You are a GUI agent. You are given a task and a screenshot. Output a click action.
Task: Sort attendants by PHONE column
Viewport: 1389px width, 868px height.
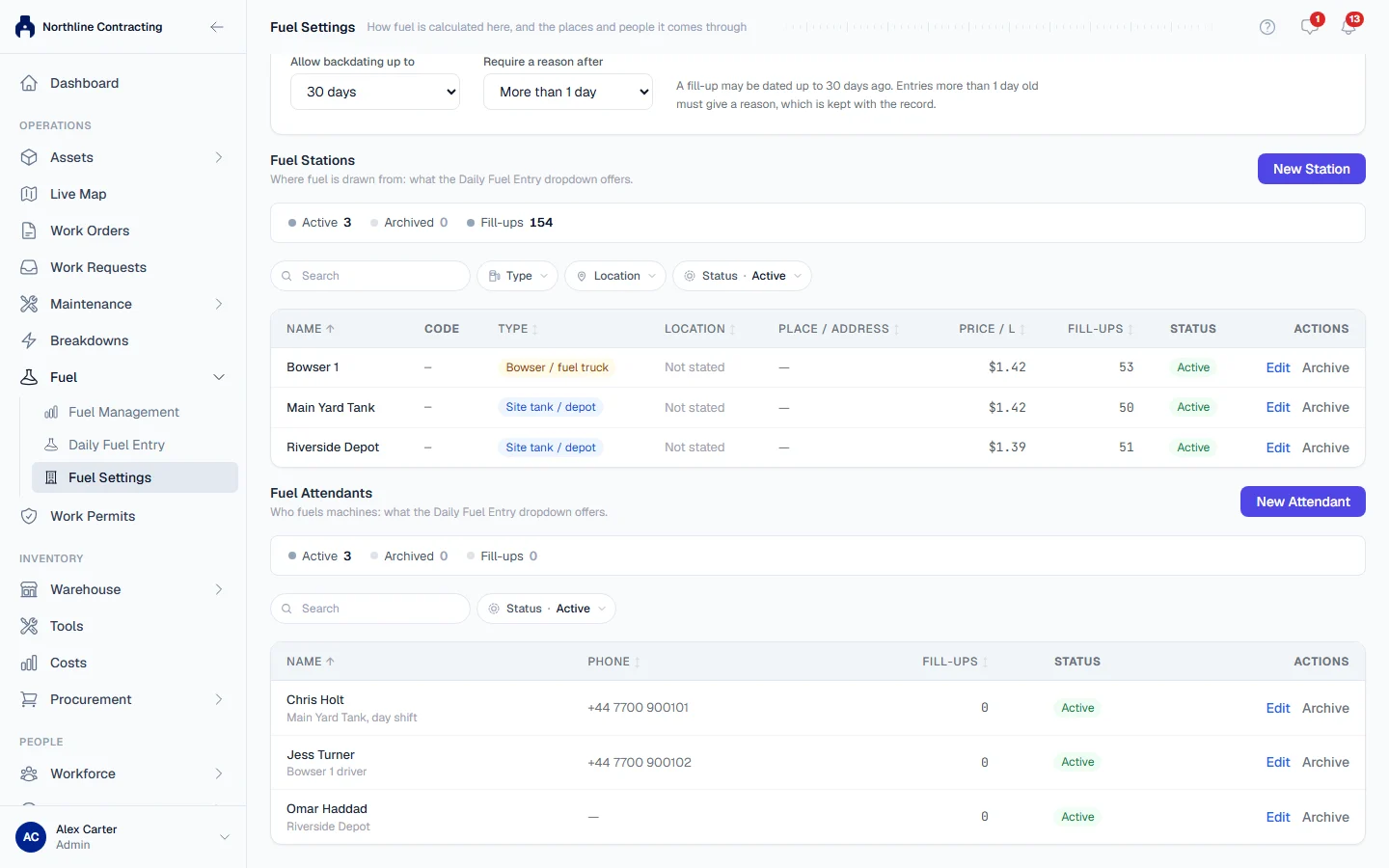613,662
